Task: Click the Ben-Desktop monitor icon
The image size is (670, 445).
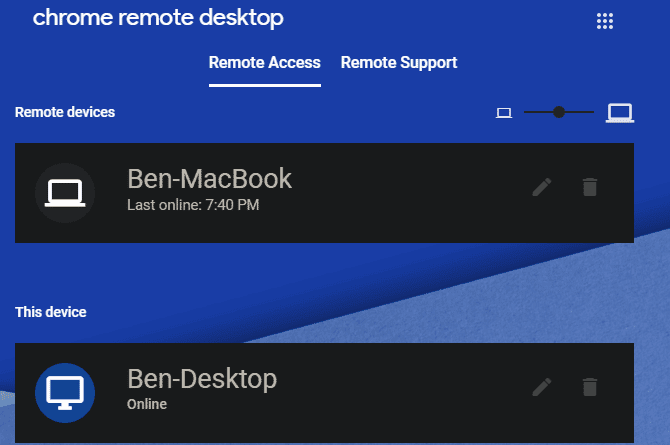Action: click(65, 393)
